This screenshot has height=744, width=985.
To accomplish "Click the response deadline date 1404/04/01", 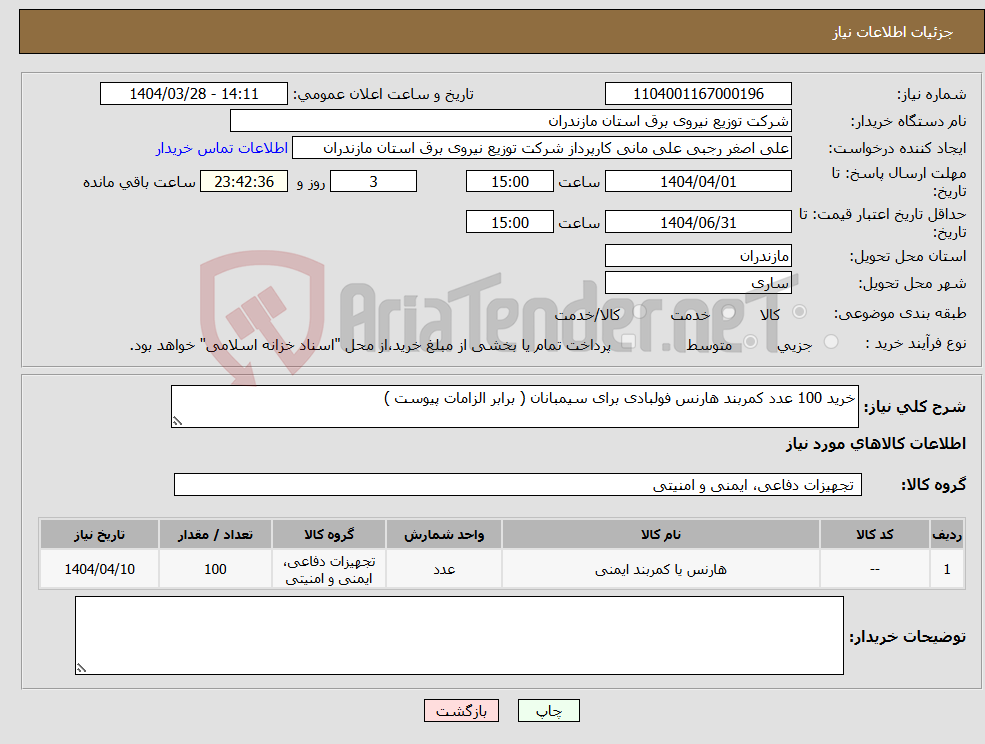I will [698, 182].
